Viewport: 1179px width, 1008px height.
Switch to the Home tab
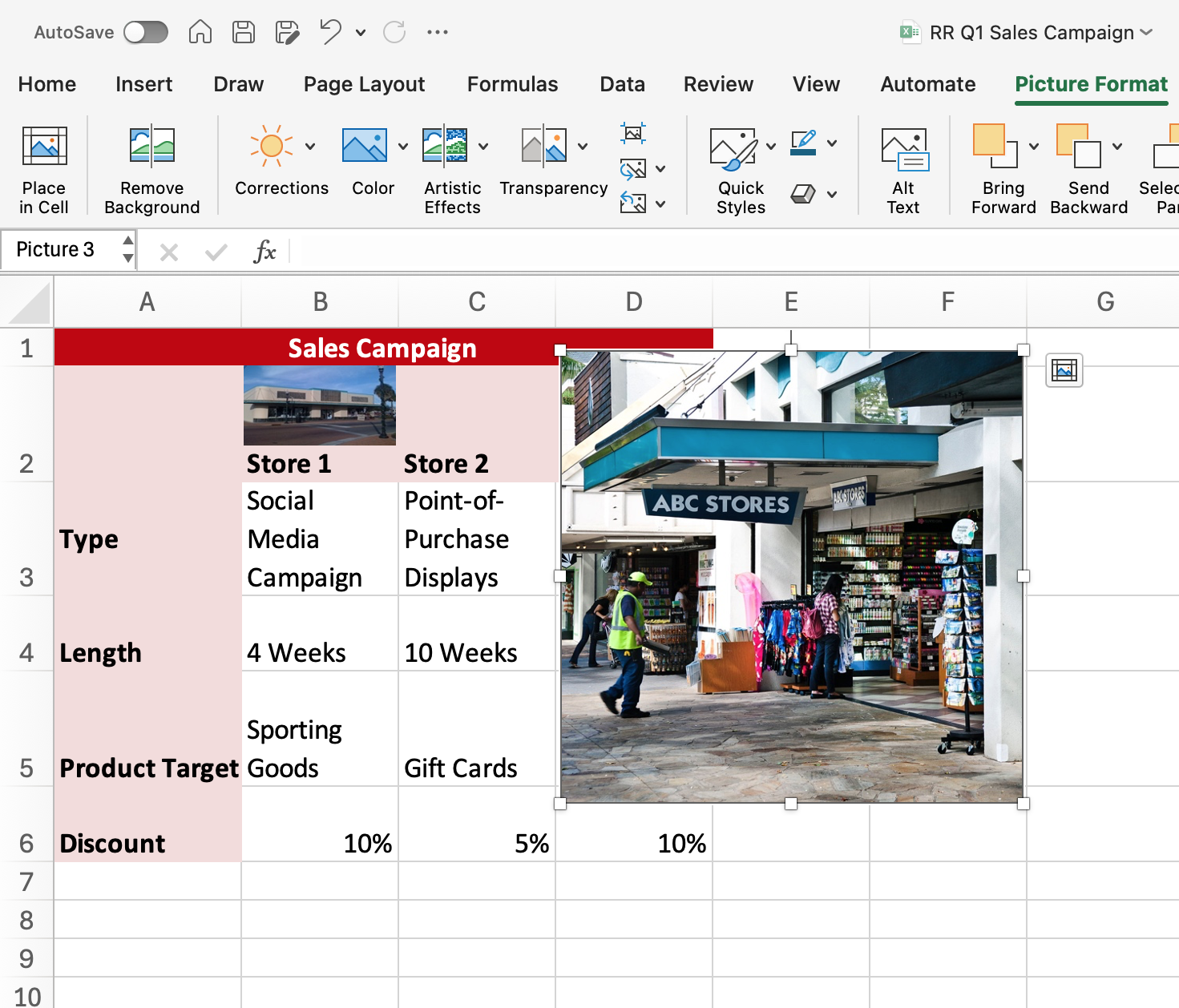pyautogui.click(x=47, y=84)
